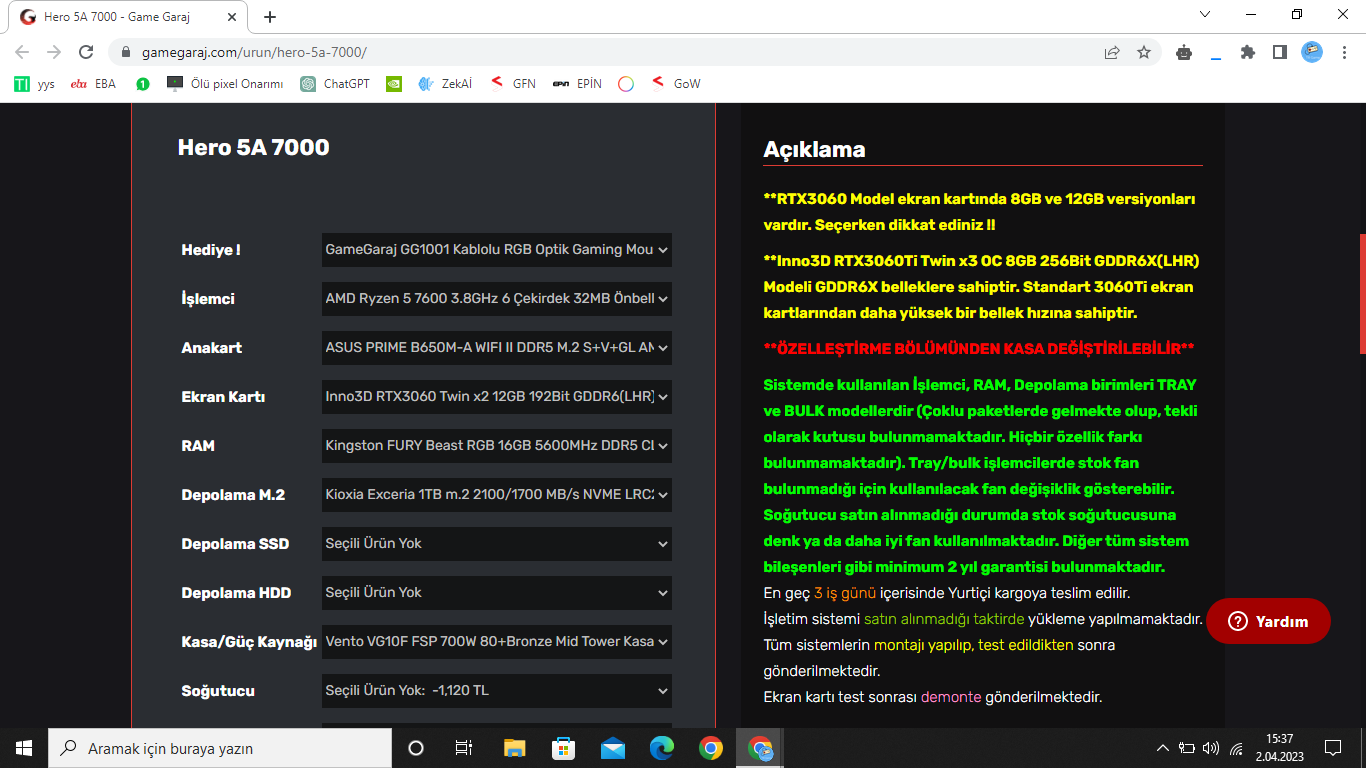Click the "Ekran Kartı" field label

pyautogui.click(x=223, y=397)
